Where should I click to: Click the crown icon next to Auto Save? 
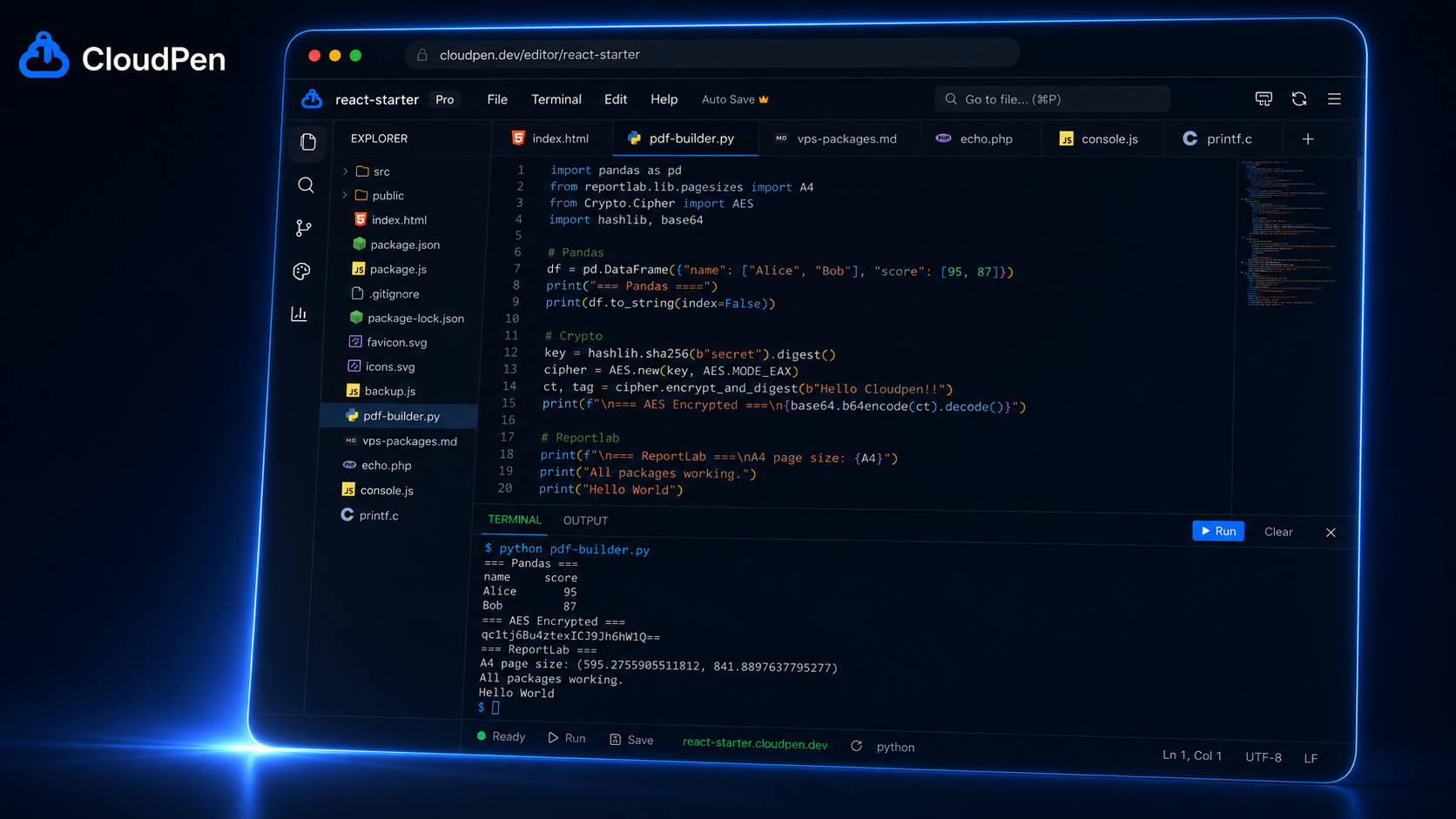pyautogui.click(x=764, y=99)
